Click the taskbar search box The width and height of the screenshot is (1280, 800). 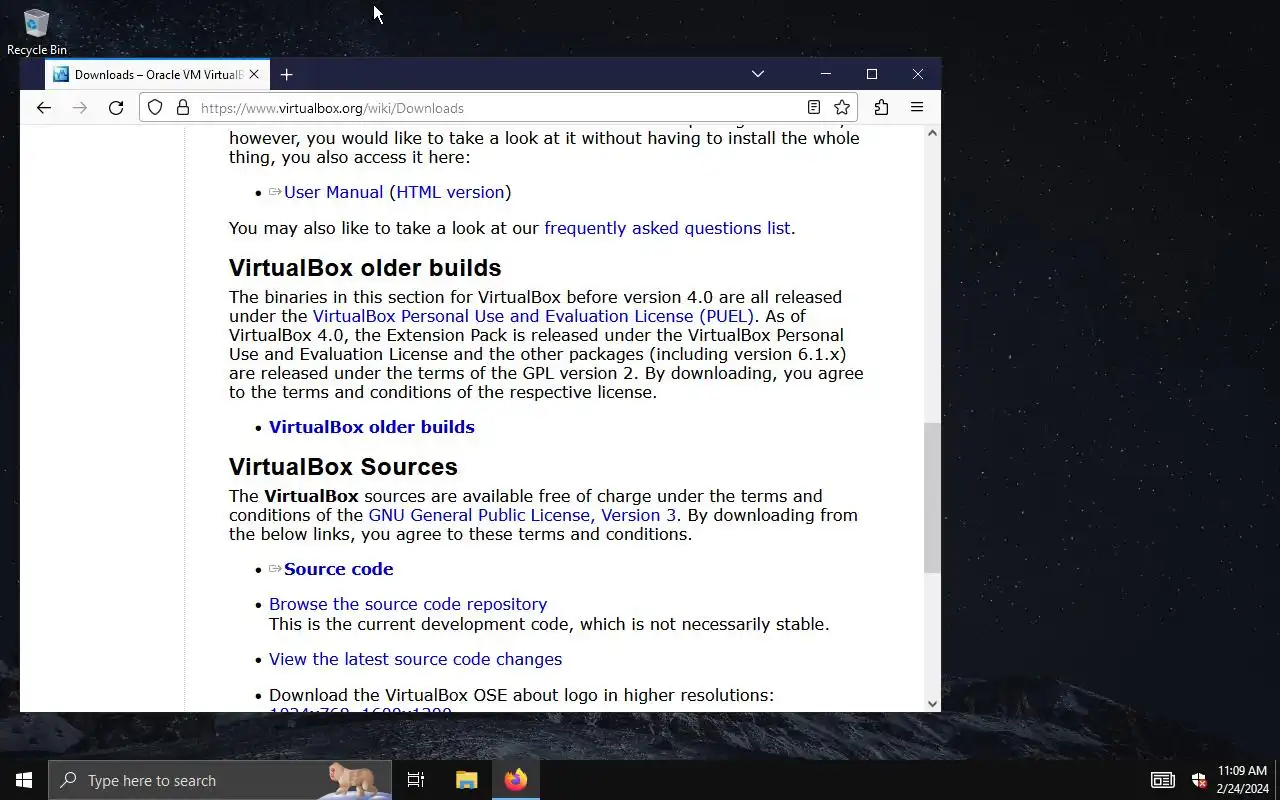coord(220,780)
